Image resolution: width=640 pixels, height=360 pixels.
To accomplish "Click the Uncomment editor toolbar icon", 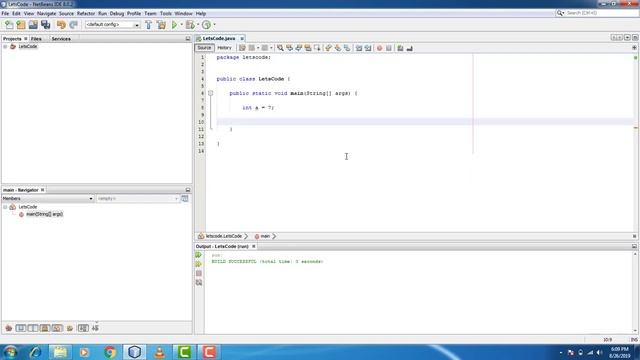I will coord(410,48).
